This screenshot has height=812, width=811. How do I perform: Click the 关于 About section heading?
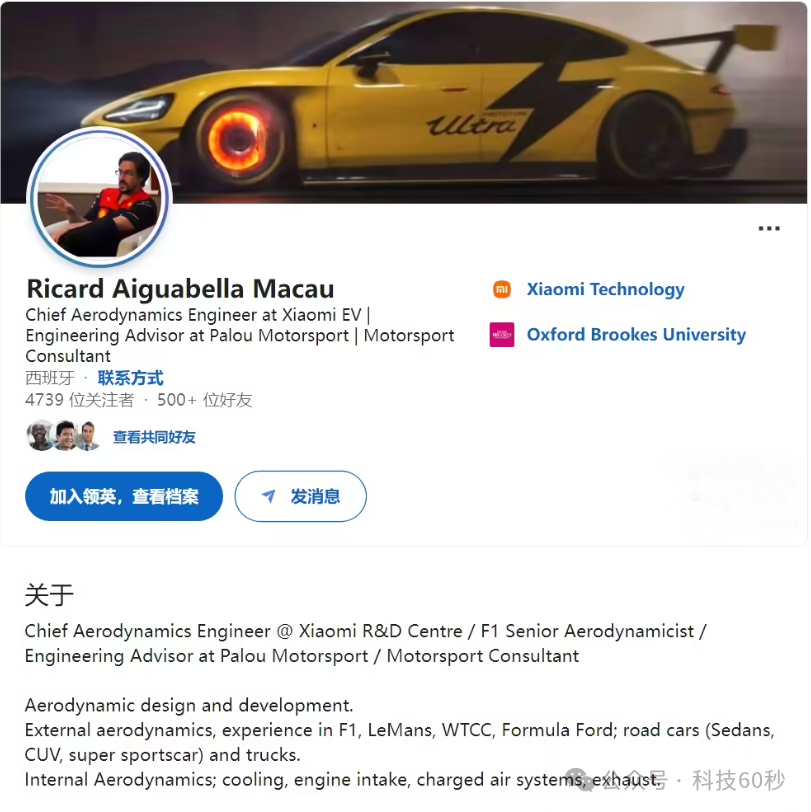point(49,594)
